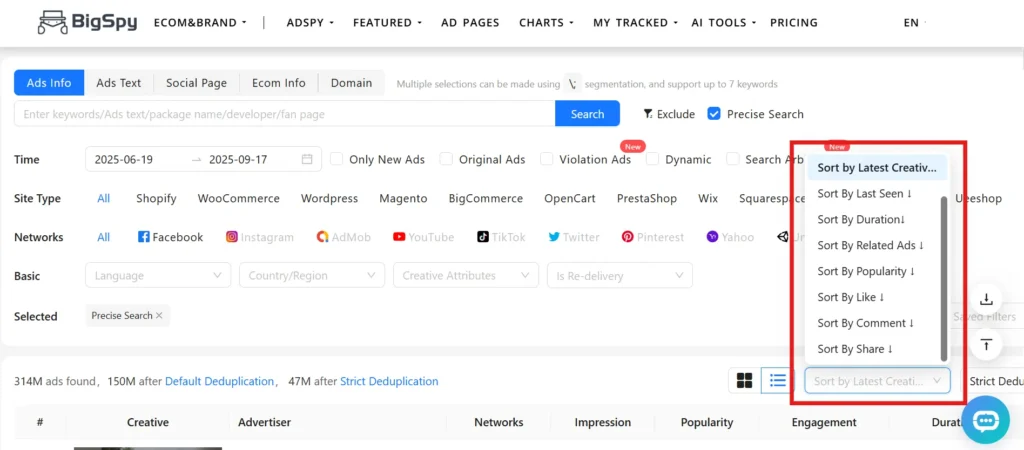Filter by AdMob network
1024x450 pixels.
(x=344, y=237)
